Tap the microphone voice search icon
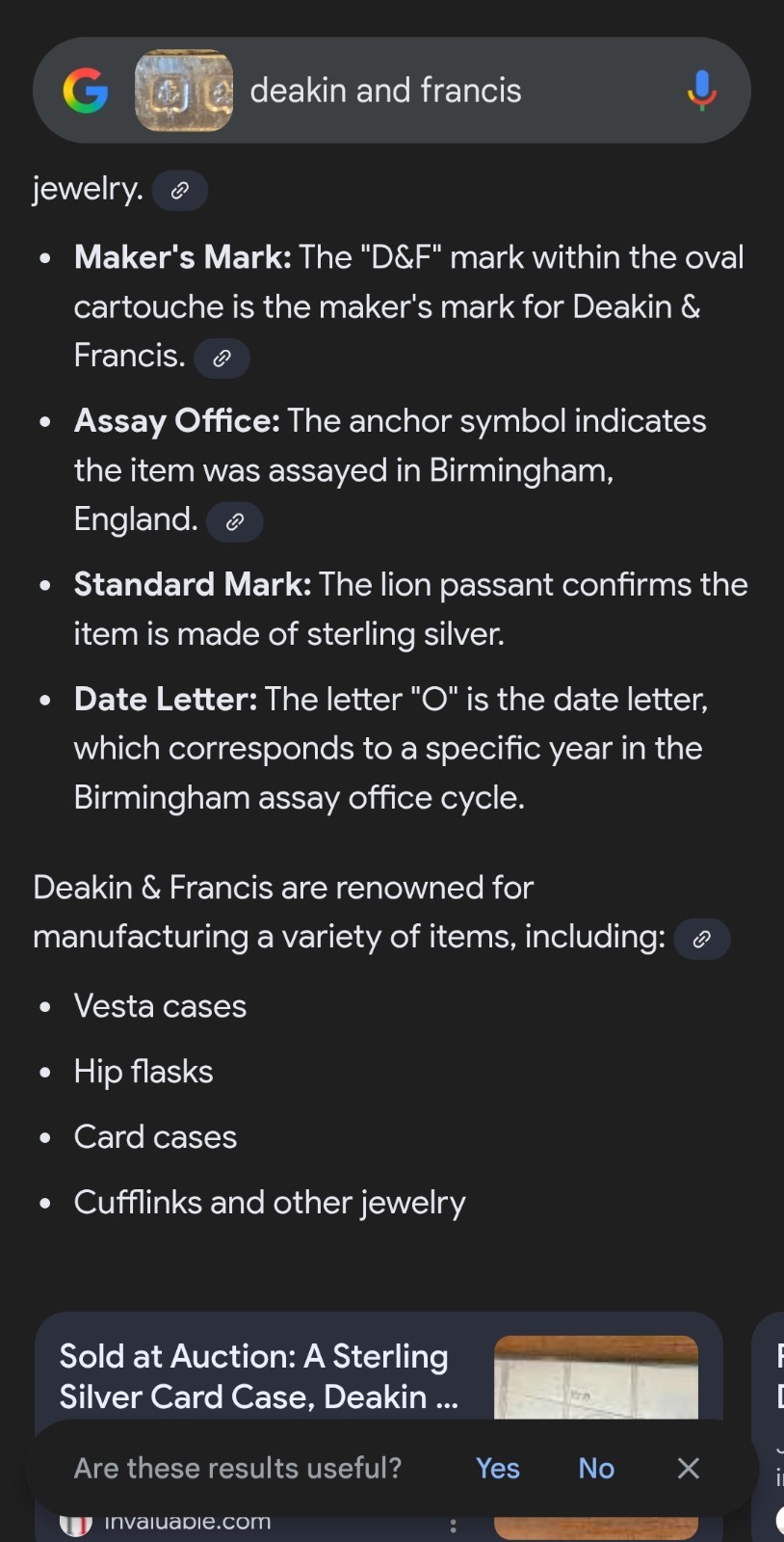Image resolution: width=784 pixels, height=1542 pixels. point(701,91)
